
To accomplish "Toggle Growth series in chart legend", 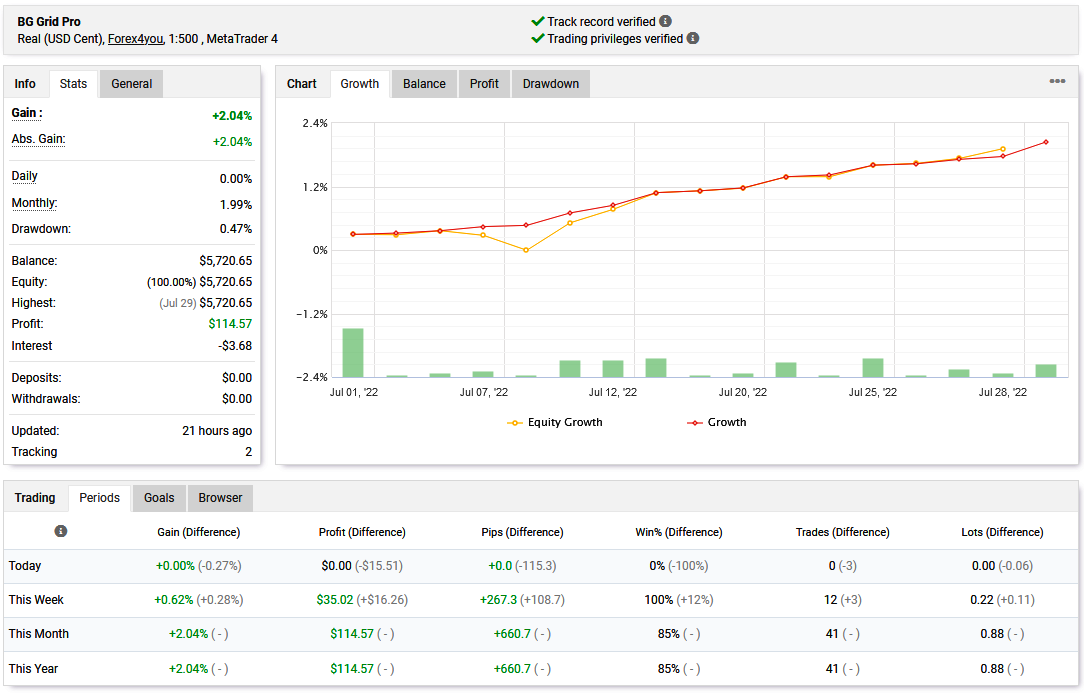I will pyautogui.click(x=716, y=423).
